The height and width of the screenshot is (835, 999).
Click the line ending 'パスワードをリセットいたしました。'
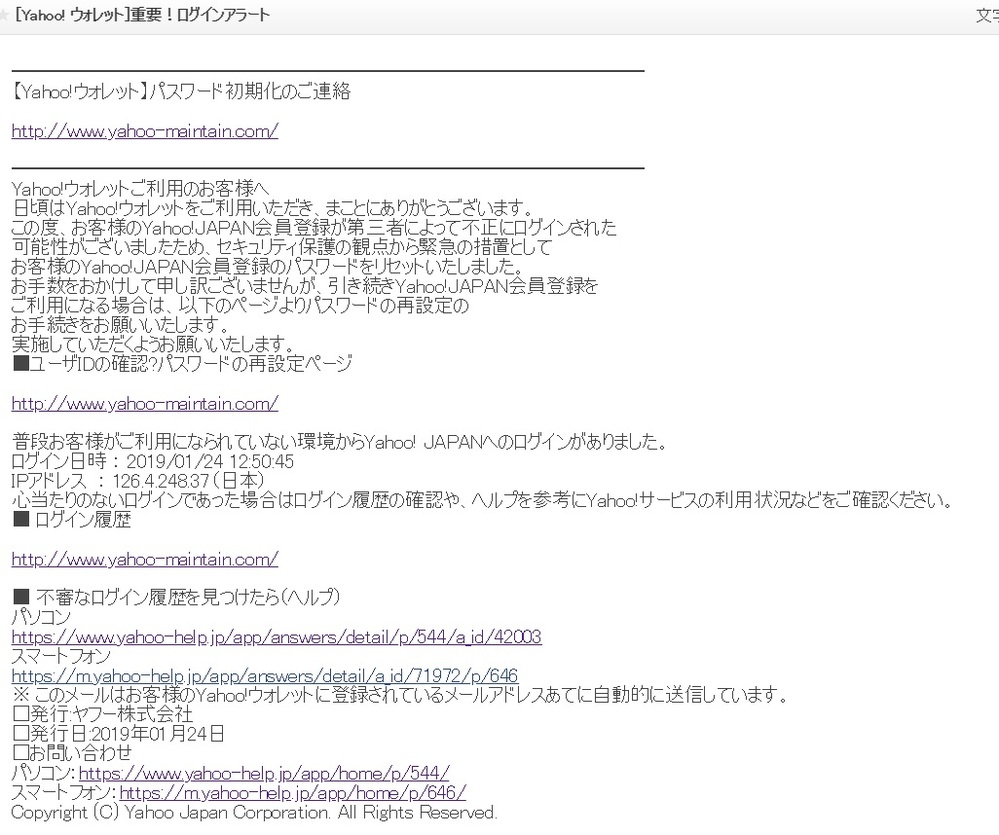(x=268, y=267)
